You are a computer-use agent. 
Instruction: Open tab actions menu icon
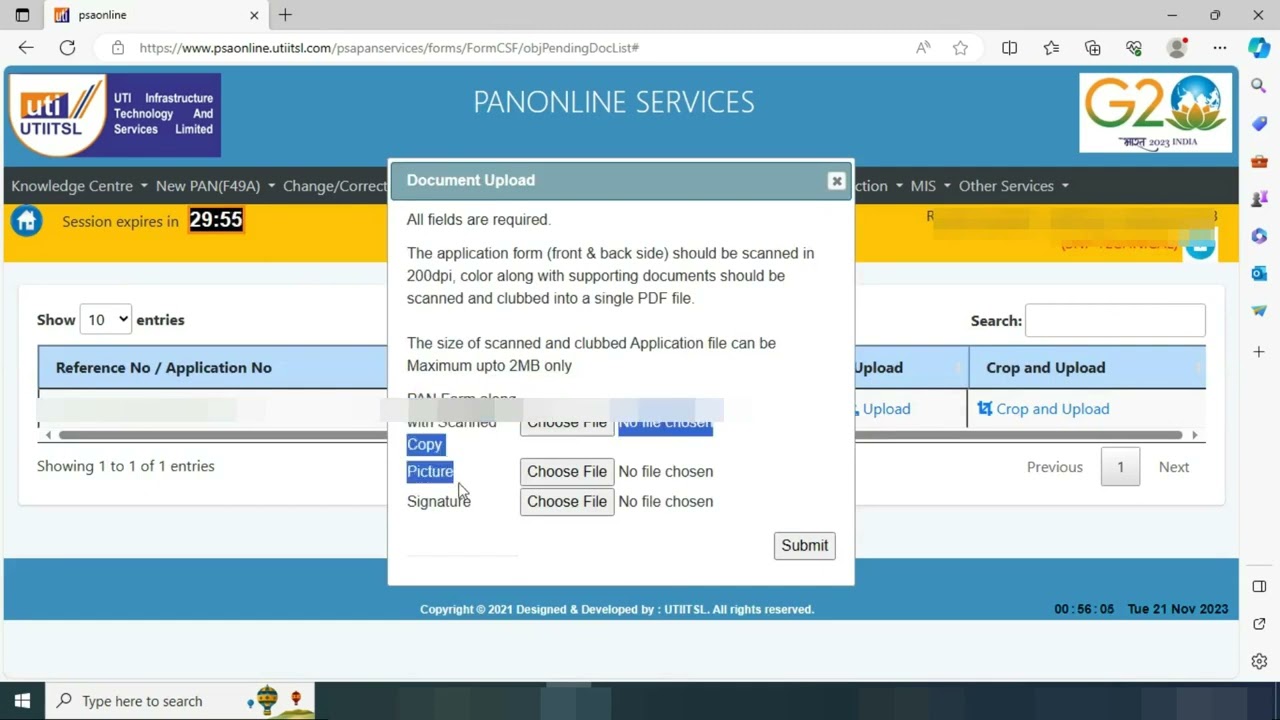click(x=22, y=15)
